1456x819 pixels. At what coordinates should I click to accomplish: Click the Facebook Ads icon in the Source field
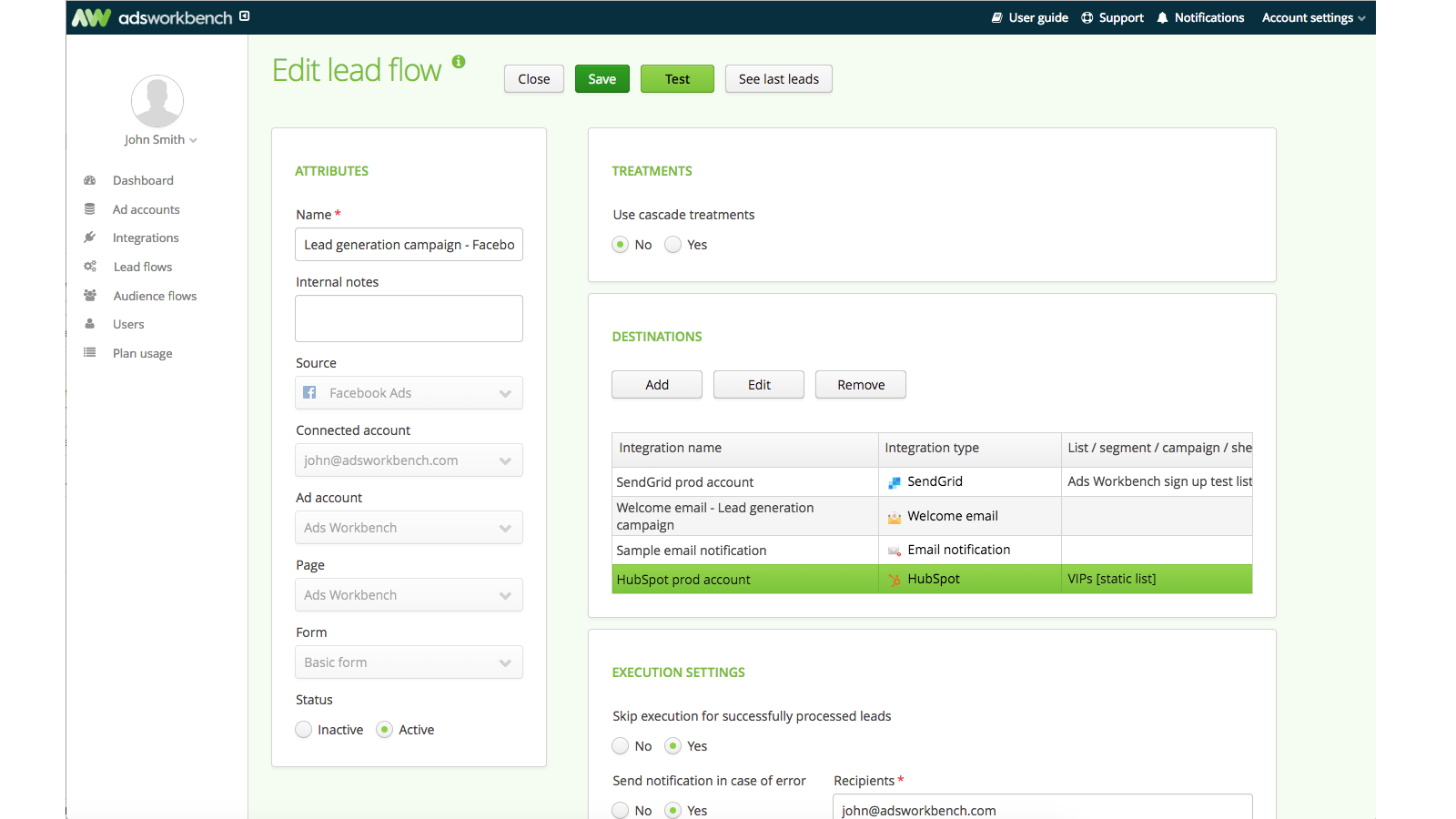coord(309,392)
